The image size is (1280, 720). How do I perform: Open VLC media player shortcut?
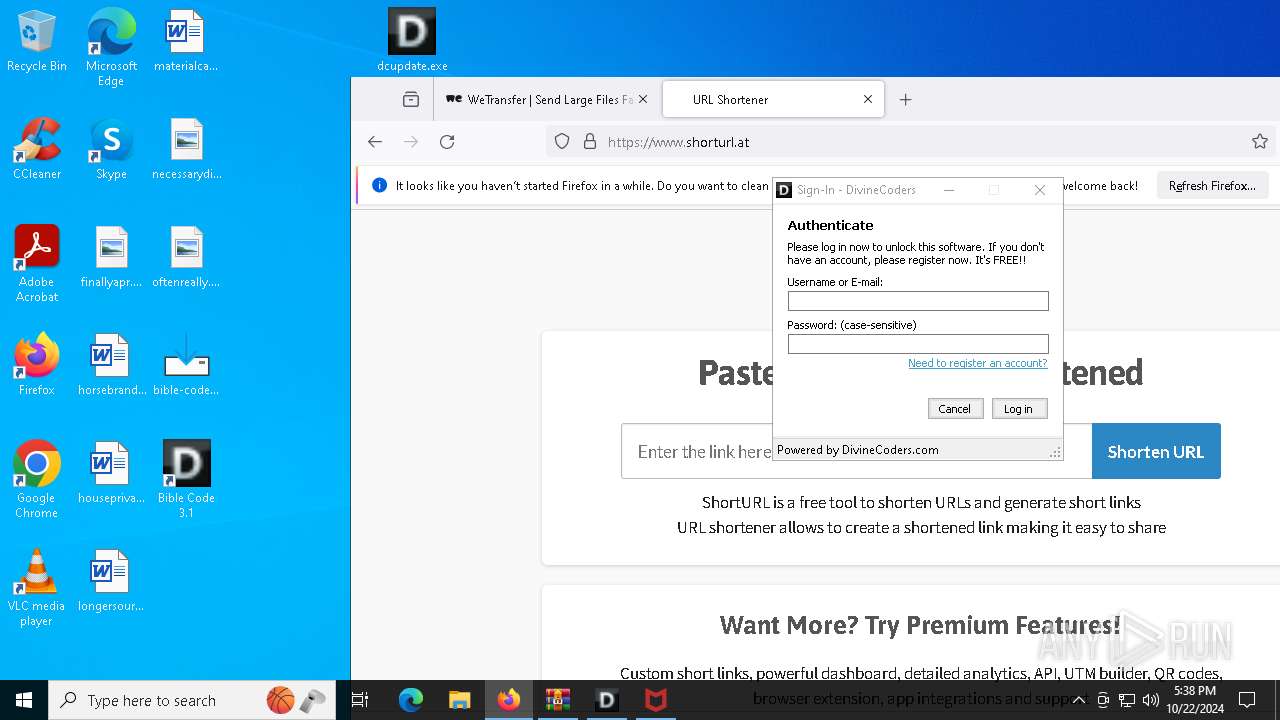click(x=37, y=588)
